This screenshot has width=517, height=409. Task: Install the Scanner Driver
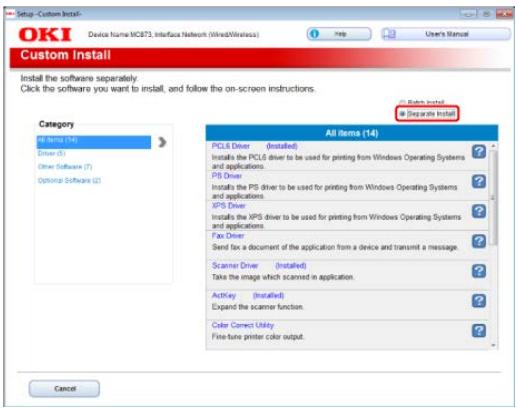[235, 265]
